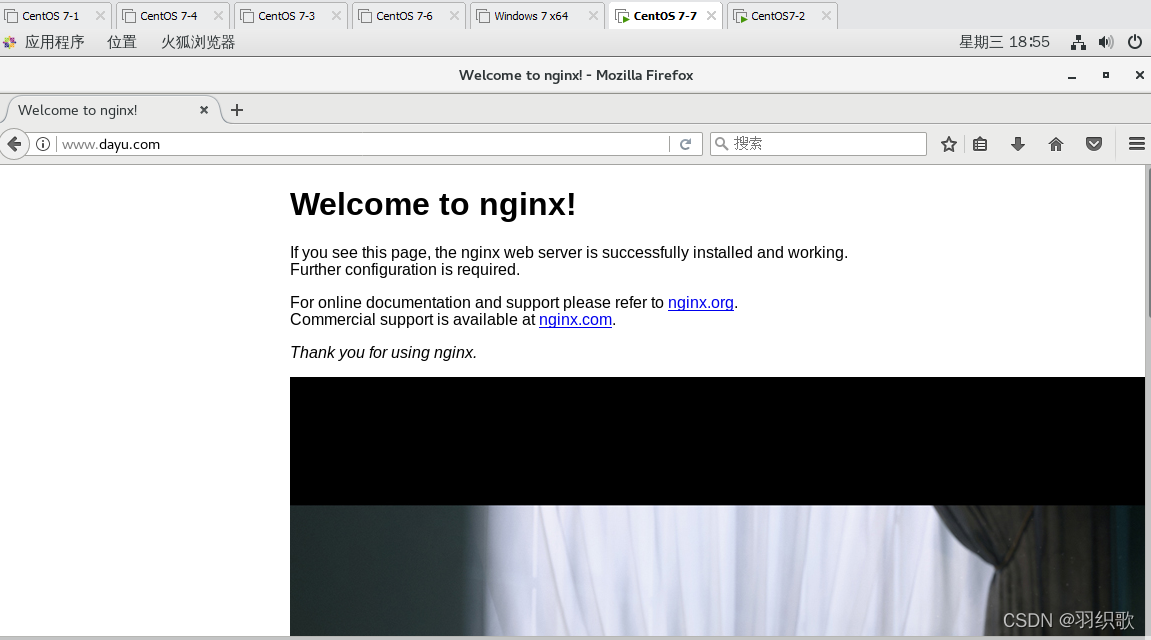This screenshot has width=1151, height=640.
Task: Click the search magnifier icon
Action: click(722, 144)
